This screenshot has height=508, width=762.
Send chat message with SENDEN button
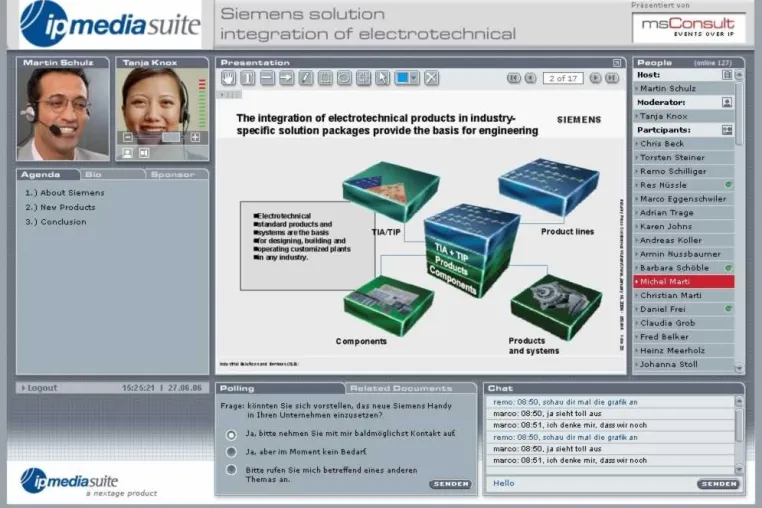pyautogui.click(x=719, y=484)
